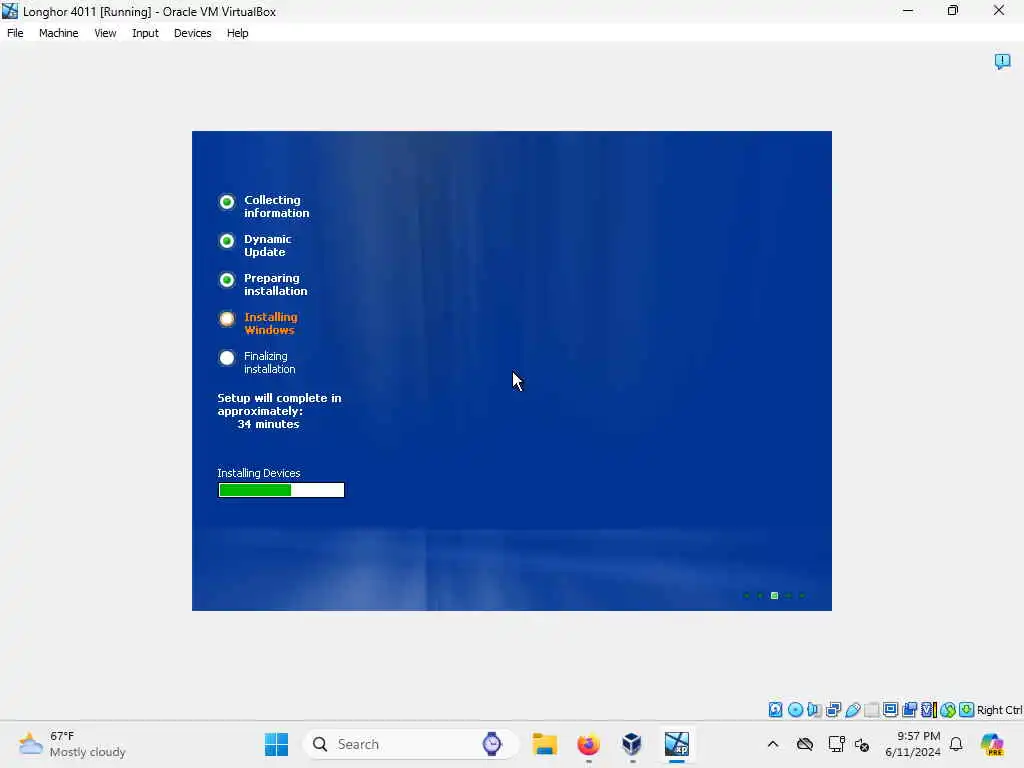Click the hard disk activity indicator icon
This screenshot has height=768, width=1024.
pyautogui.click(x=775, y=710)
